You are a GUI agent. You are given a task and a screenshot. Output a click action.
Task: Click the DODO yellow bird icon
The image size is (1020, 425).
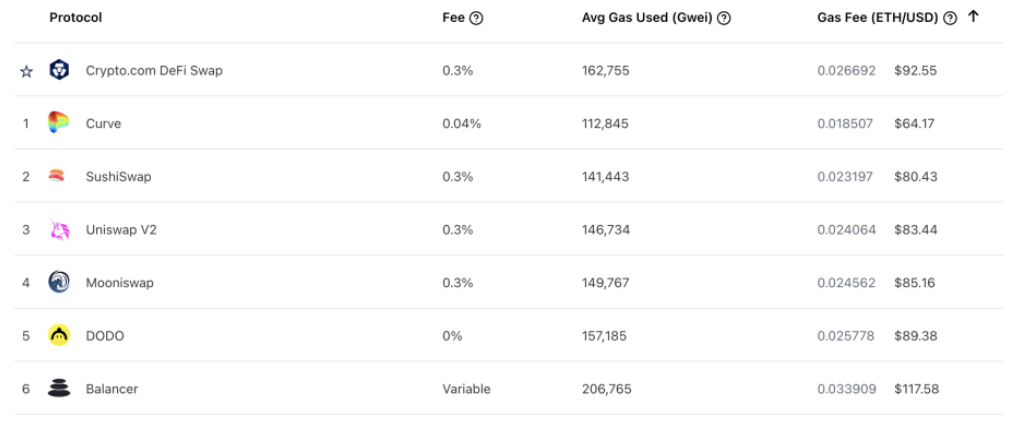point(59,336)
